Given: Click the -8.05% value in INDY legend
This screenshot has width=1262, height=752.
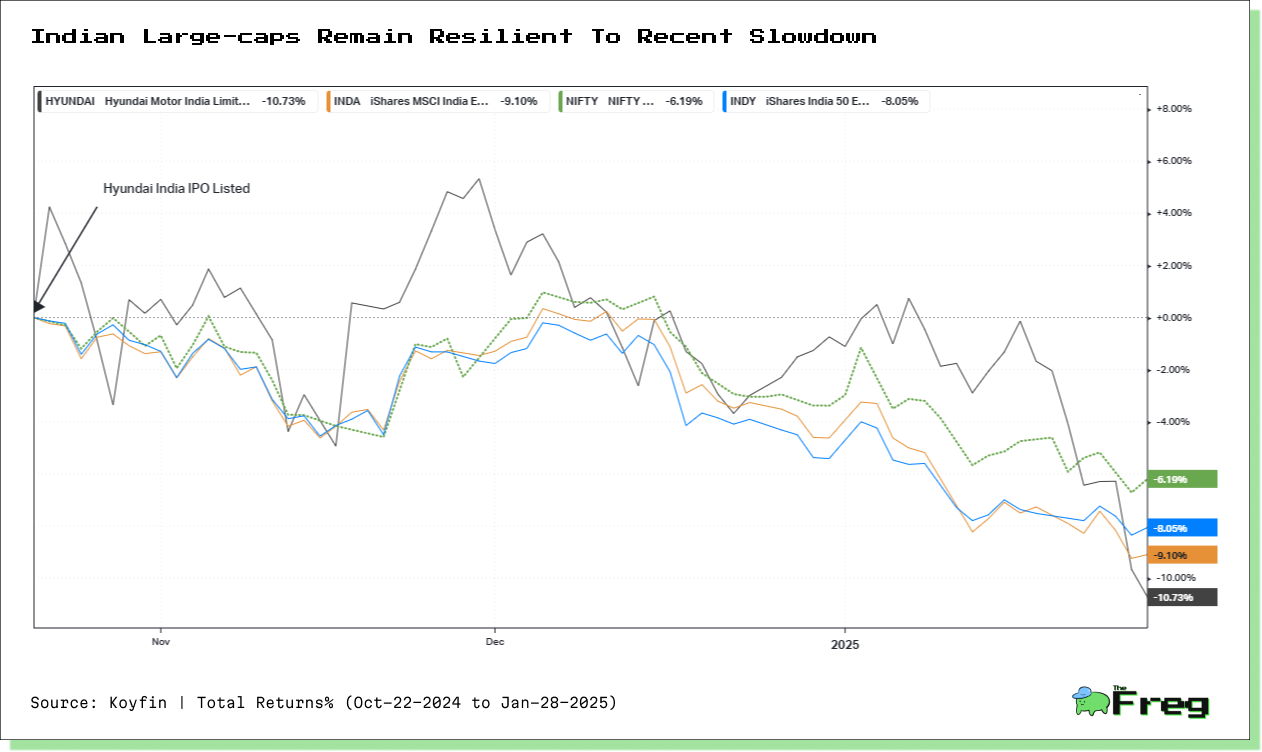Looking at the screenshot, I should point(900,101).
